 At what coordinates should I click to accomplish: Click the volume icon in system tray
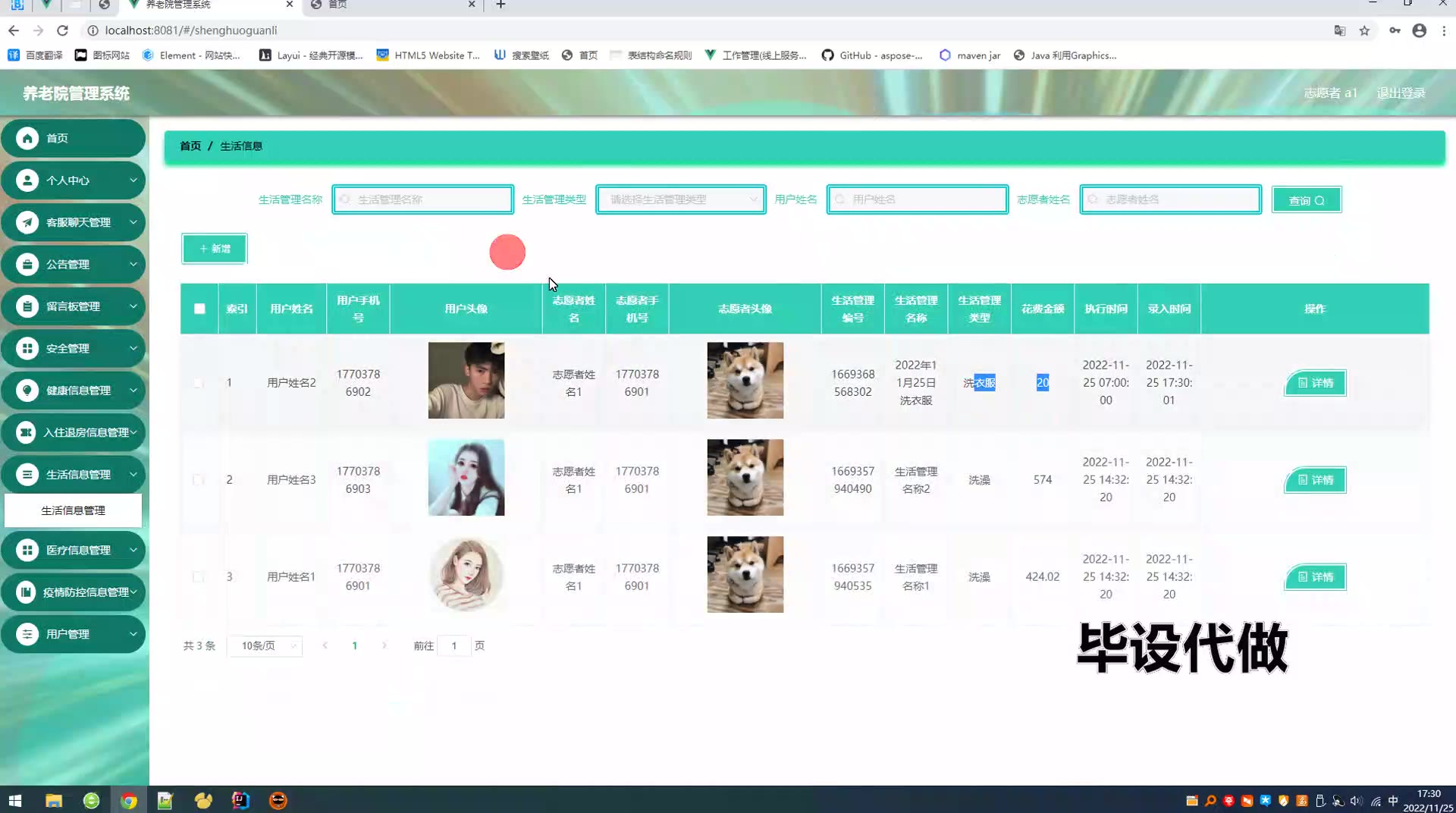click(x=1356, y=801)
